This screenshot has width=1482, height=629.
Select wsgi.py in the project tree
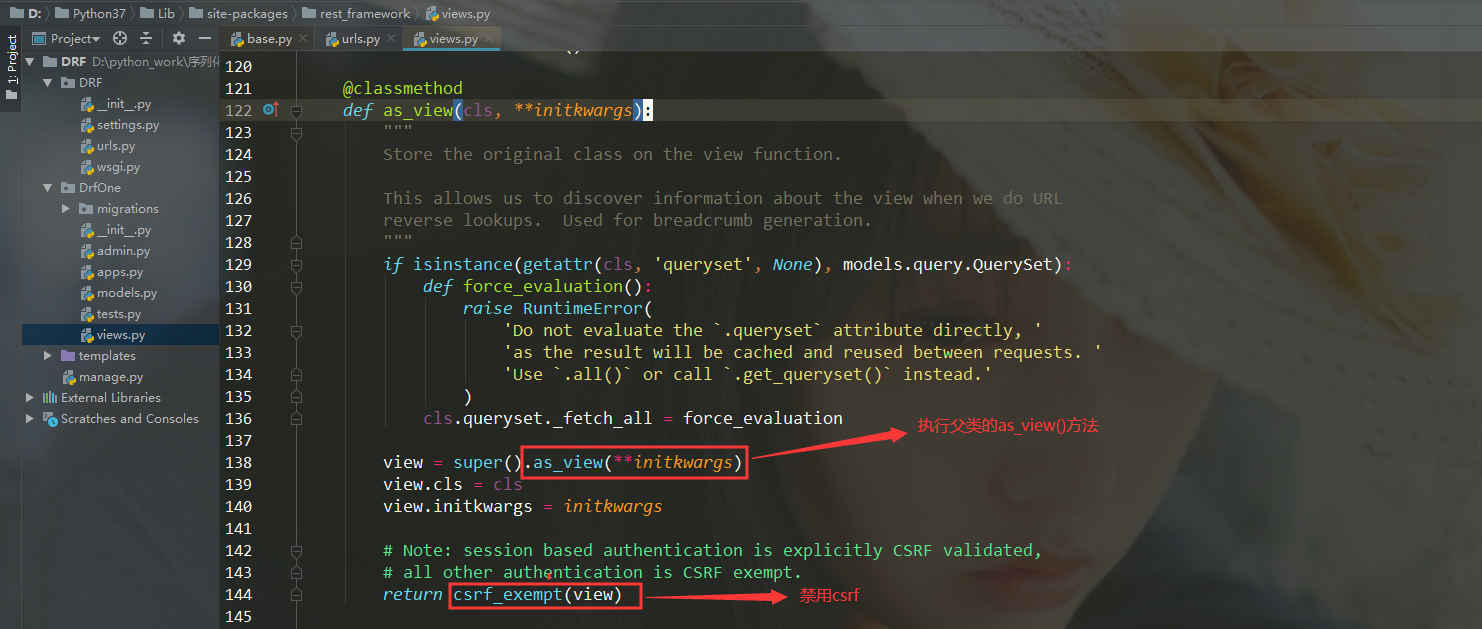[120, 167]
